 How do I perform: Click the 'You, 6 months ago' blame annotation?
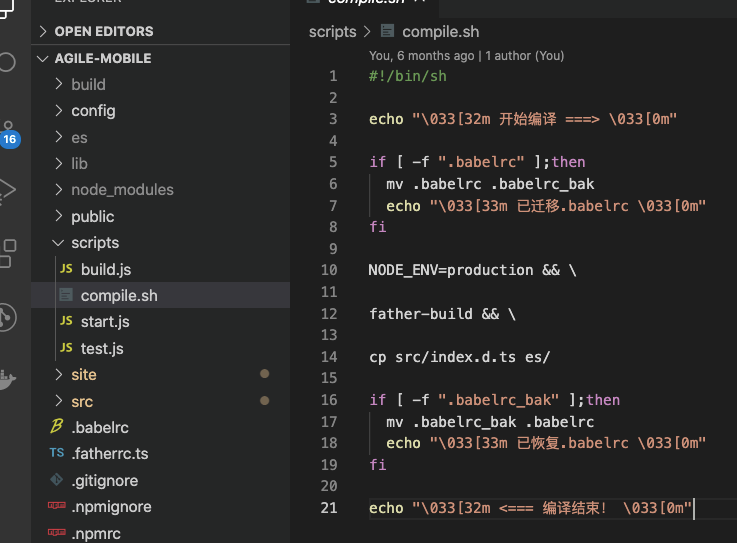click(422, 55)
